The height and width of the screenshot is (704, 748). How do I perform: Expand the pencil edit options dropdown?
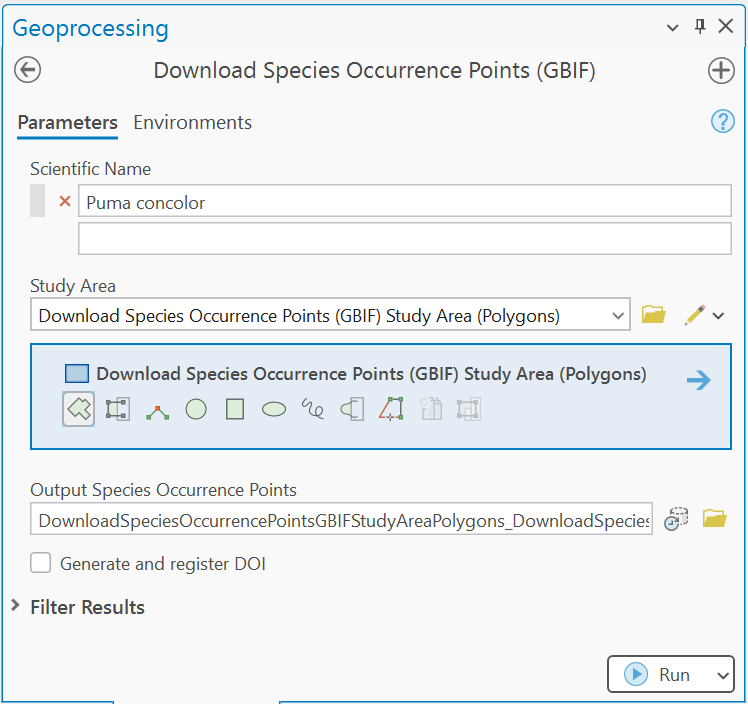coord(718,316)
